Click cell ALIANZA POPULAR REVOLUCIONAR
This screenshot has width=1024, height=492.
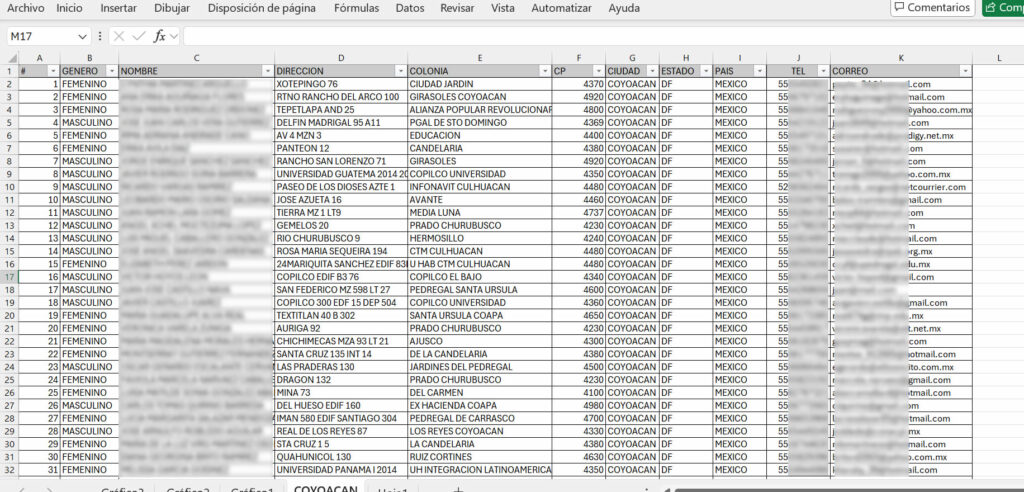pyautogui.click(x=479, y=110)
